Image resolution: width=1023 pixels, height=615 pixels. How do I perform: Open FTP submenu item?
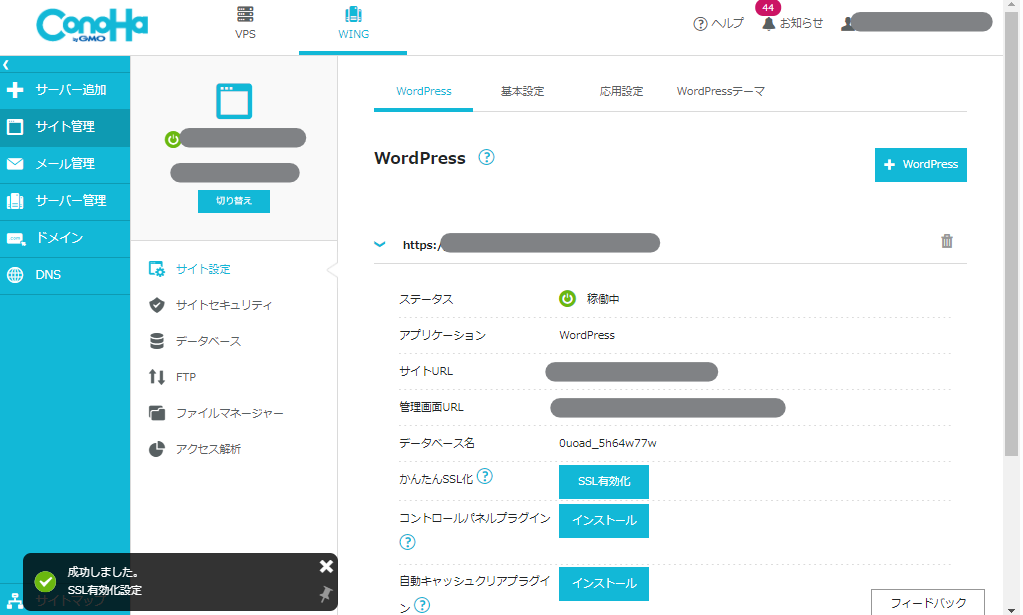tap(185, 377)
